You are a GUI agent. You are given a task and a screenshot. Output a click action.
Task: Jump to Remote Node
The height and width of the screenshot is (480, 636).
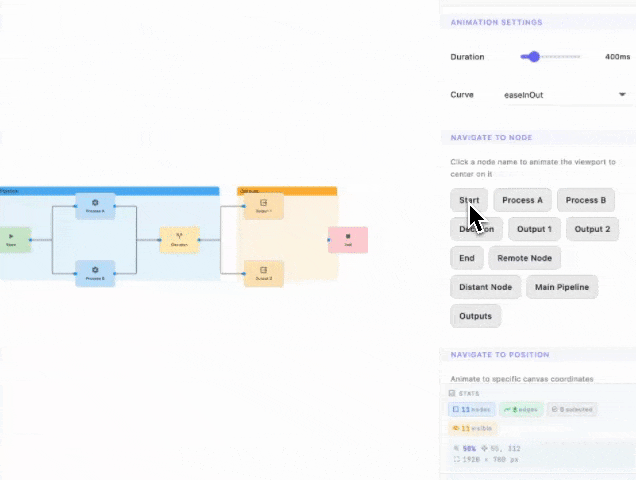pos(524,258)
